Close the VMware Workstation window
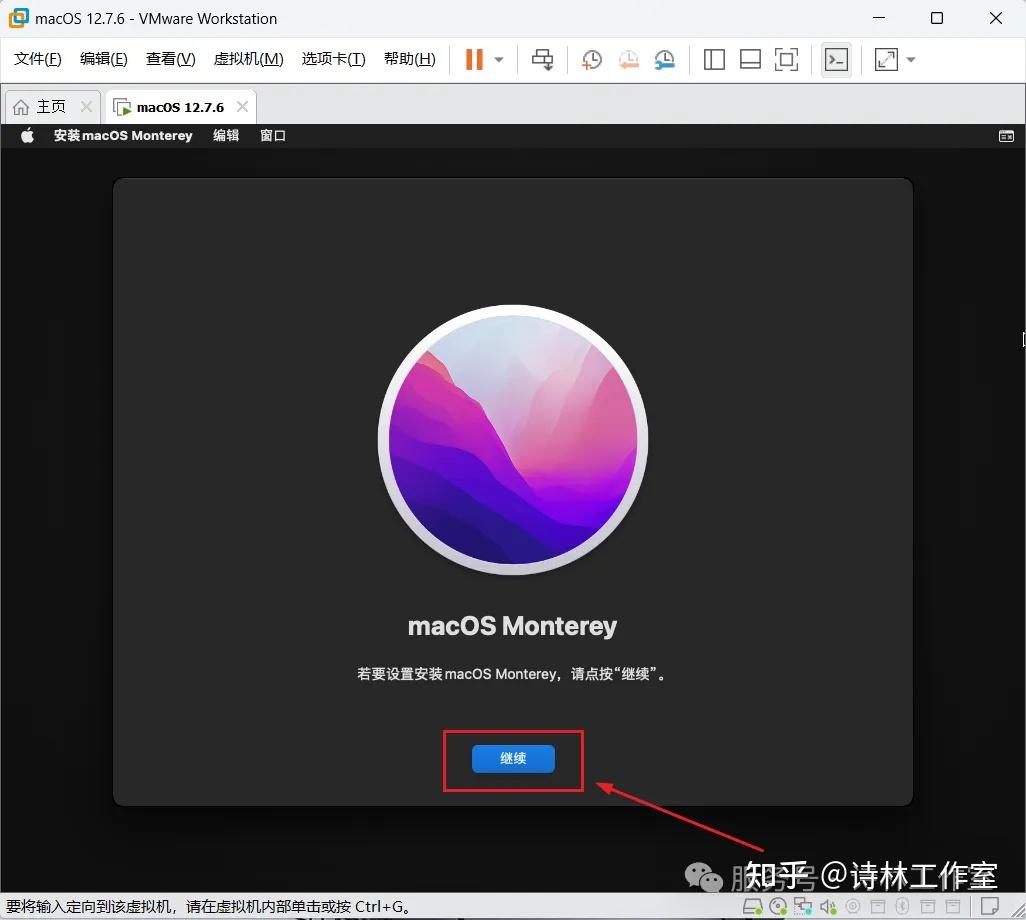Image resolution: width=1026 pixels, height=920 pixels. (996, 18)
